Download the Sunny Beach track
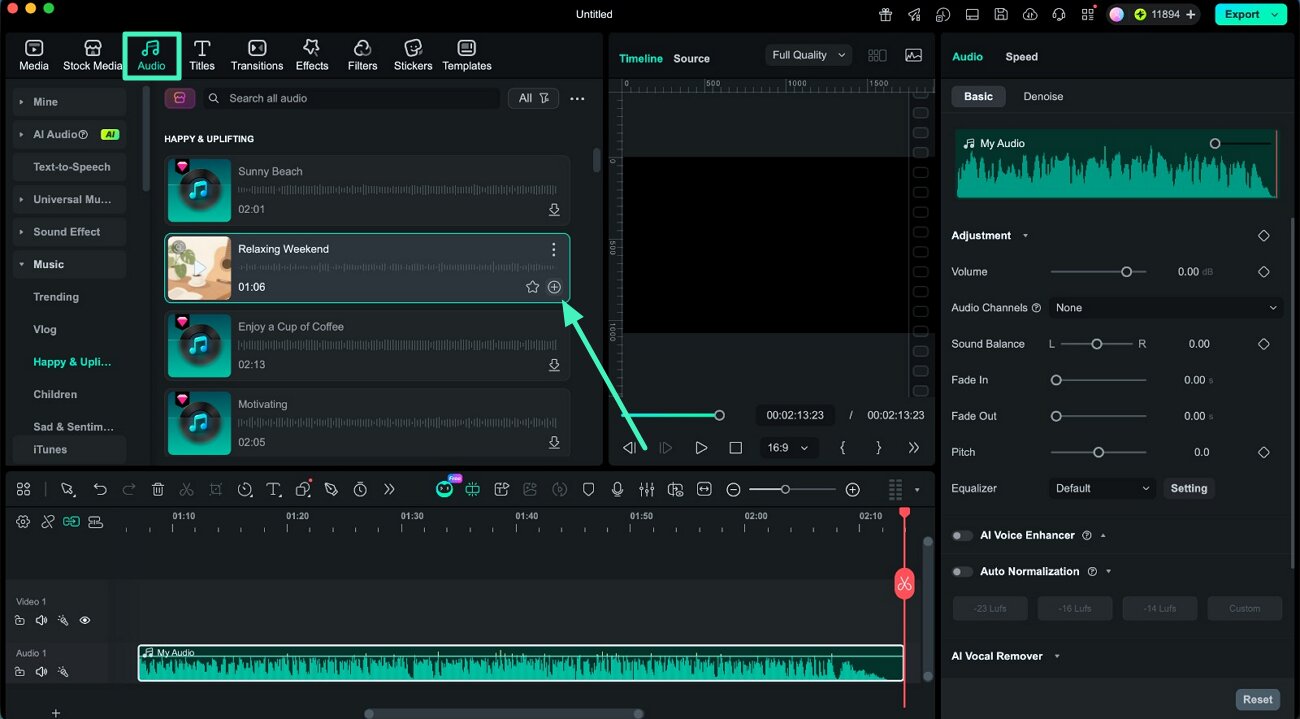 554,210
